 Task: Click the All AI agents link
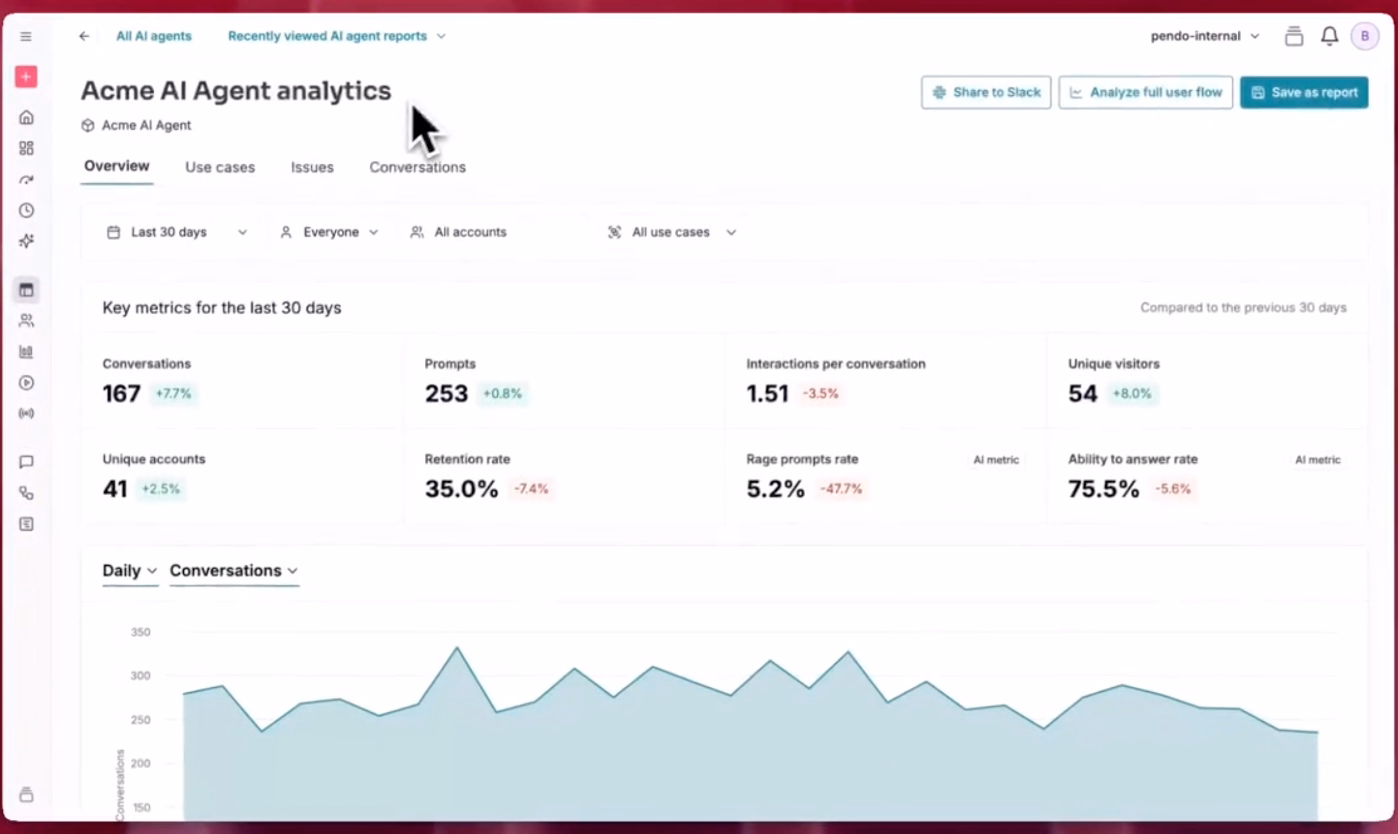click(154, 36)
